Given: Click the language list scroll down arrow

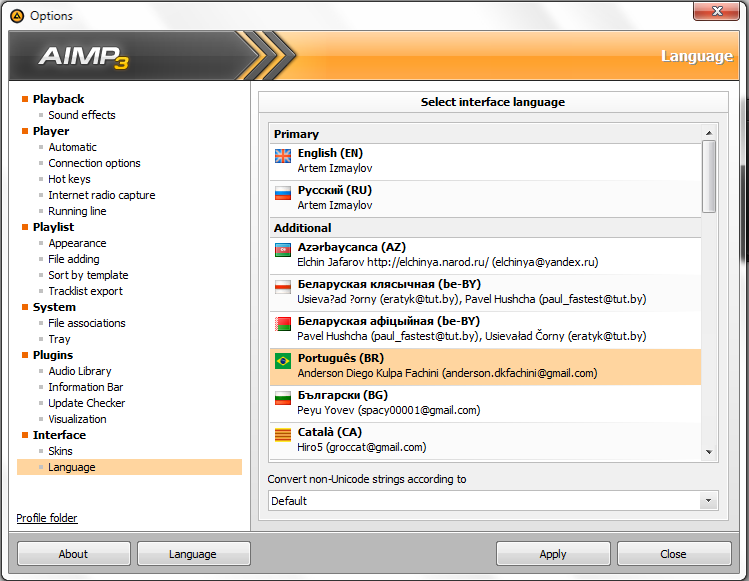Looking at the screenshot, I should [709, 452].
